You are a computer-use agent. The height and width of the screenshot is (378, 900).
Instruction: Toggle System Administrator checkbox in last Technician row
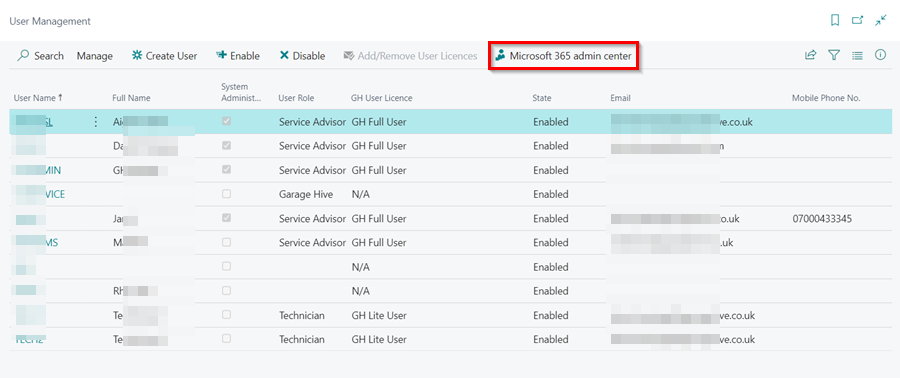pyautogui.click(x=227, y=339)
